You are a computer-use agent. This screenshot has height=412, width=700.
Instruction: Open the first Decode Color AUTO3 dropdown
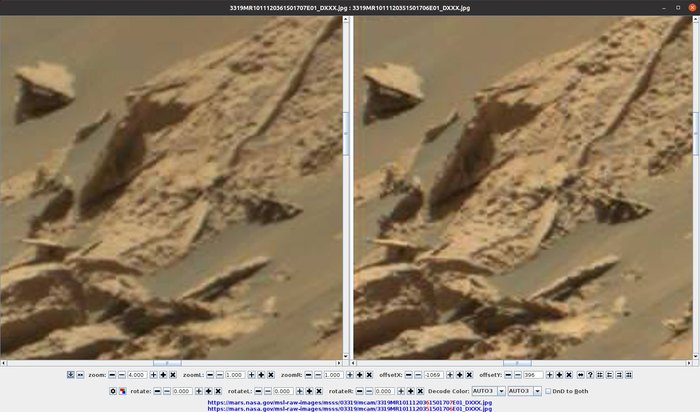[489, 391]
